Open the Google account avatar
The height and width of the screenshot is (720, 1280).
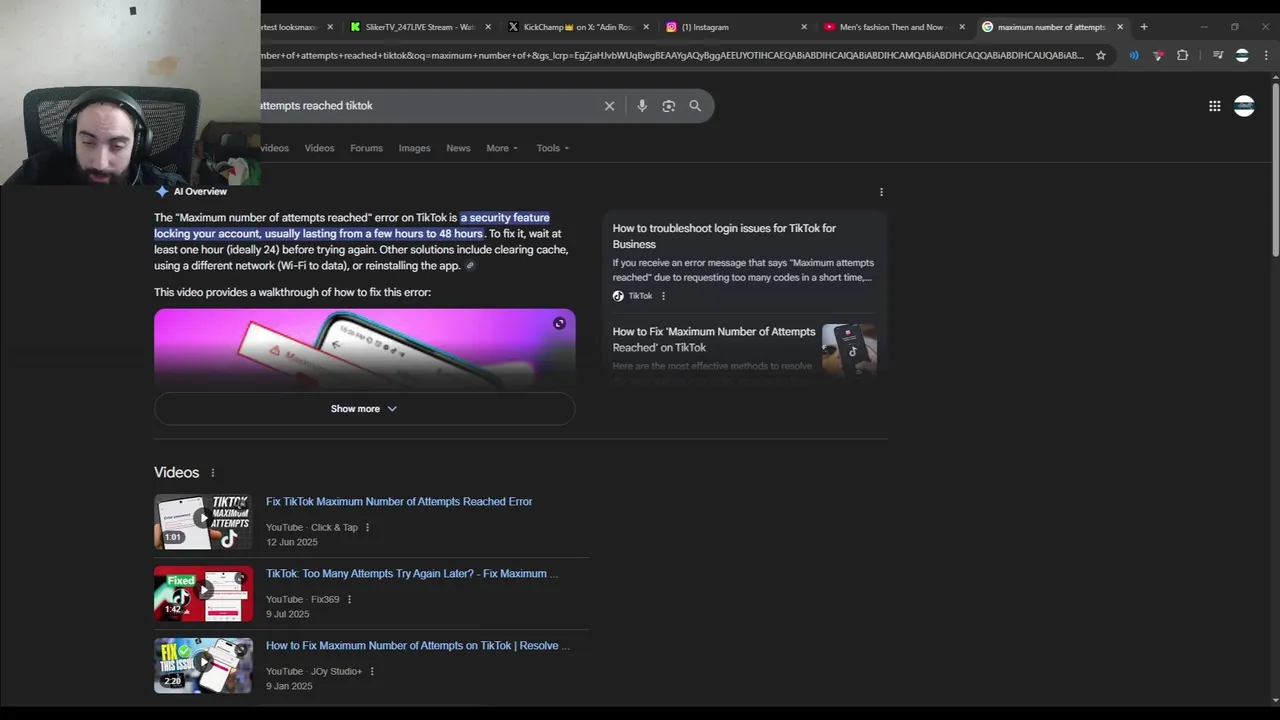(x=1244, y=106)
